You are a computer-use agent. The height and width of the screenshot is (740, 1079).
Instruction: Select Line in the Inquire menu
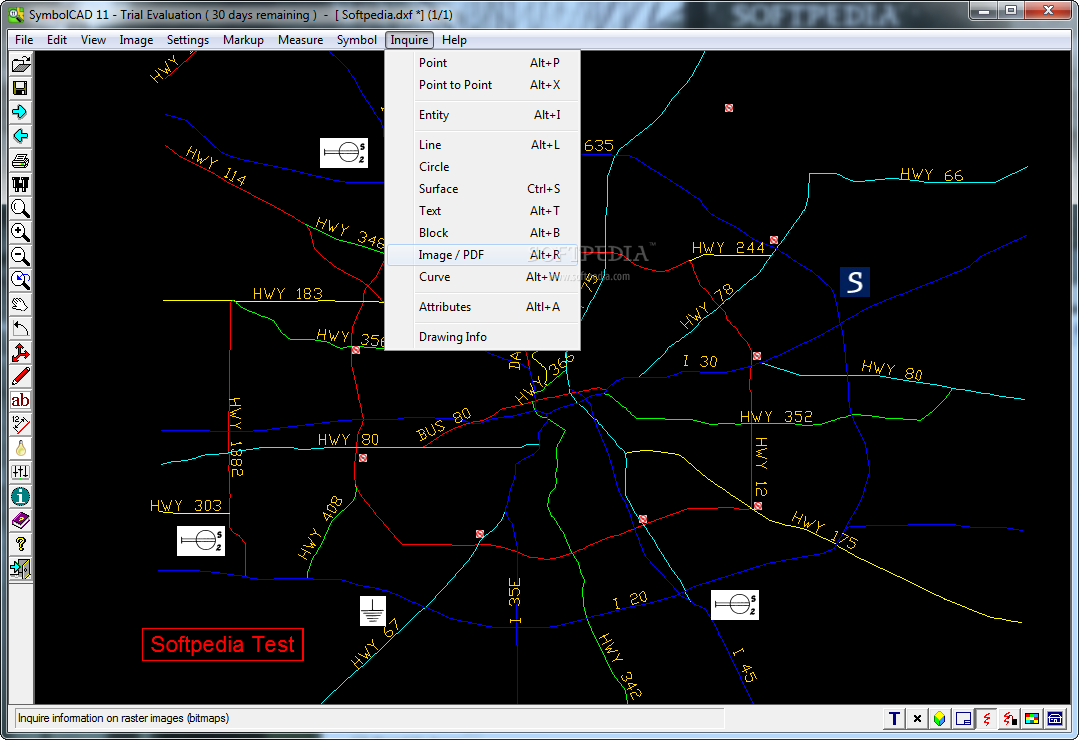(x=483, y=145)
